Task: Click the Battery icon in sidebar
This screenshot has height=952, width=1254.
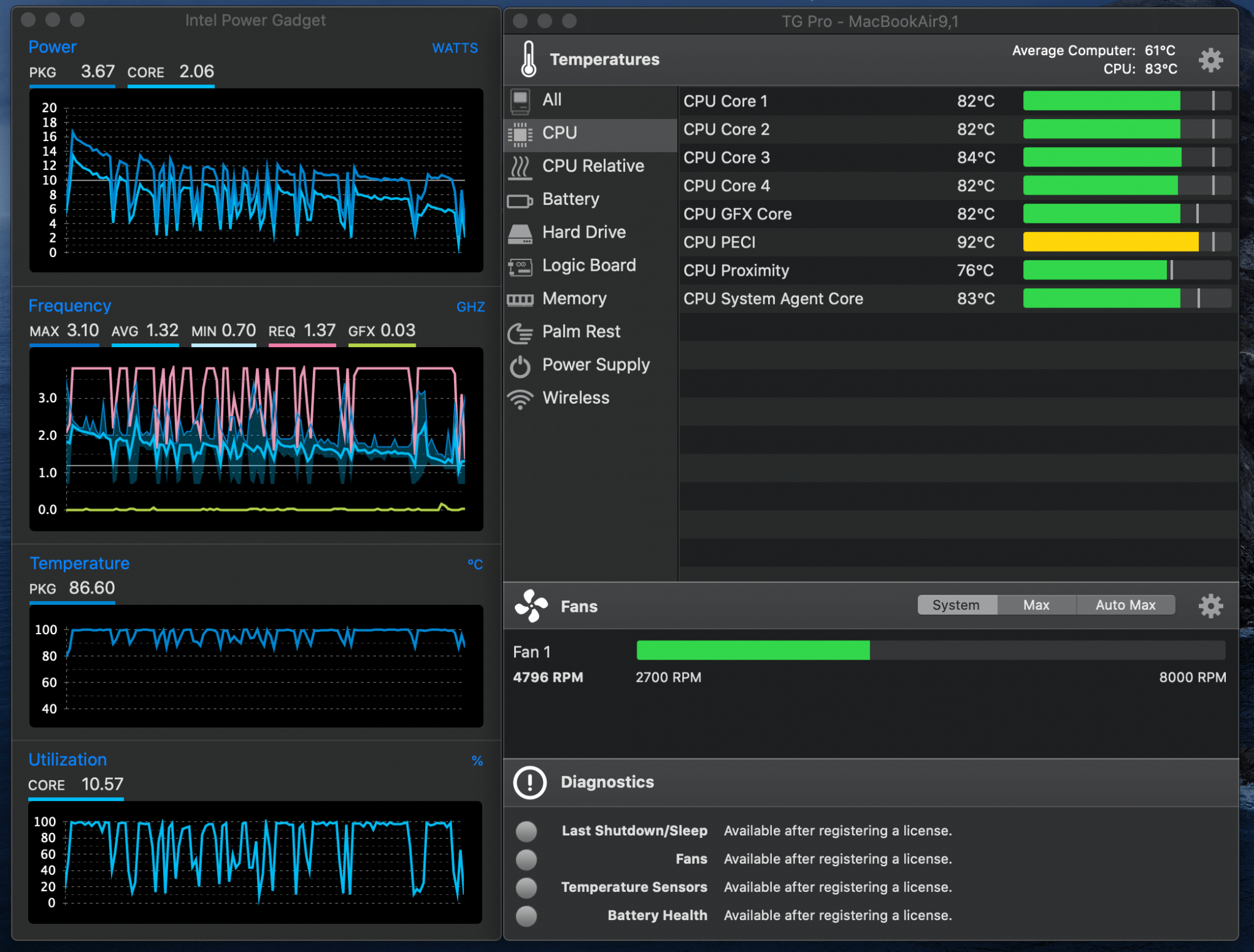Action: coord(520,201)
